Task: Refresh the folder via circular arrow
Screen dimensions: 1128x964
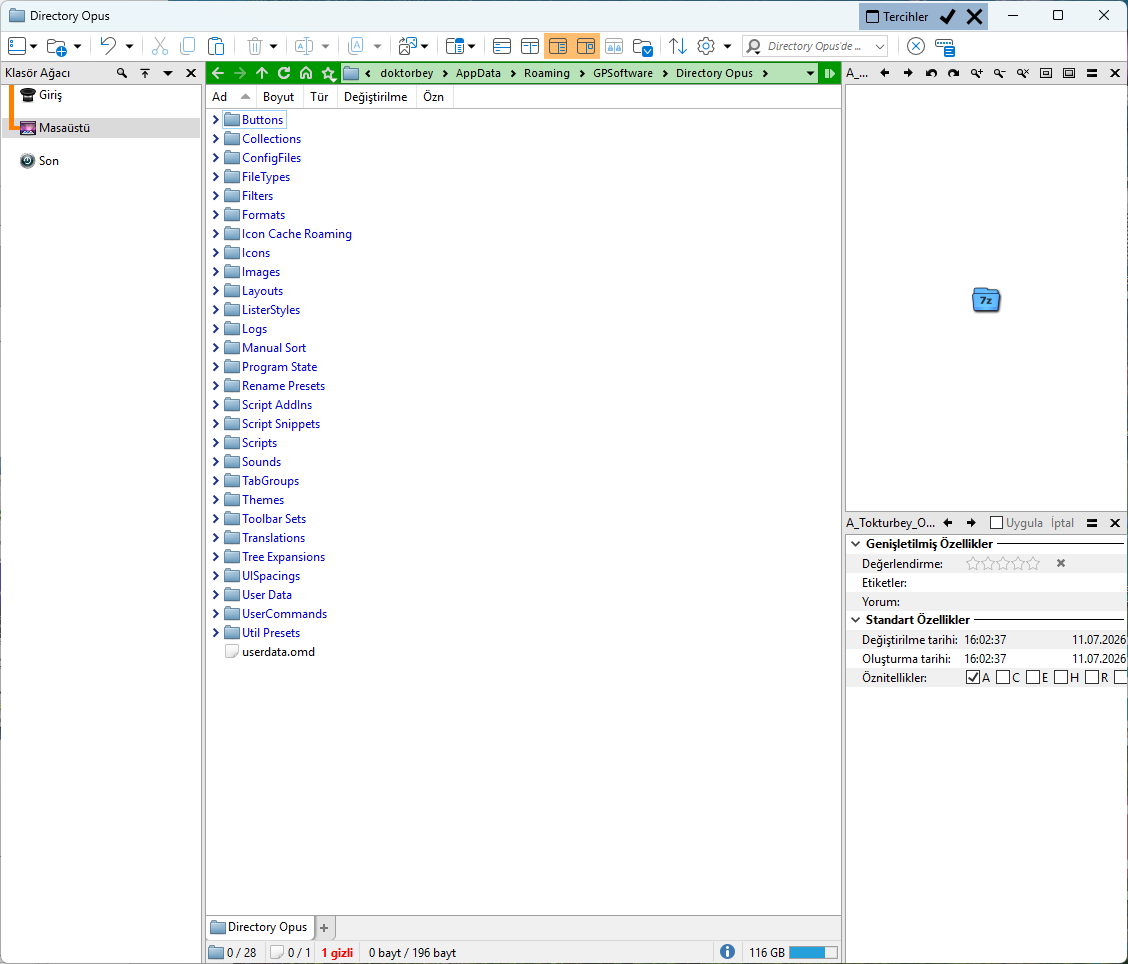Action: (284, 73)
